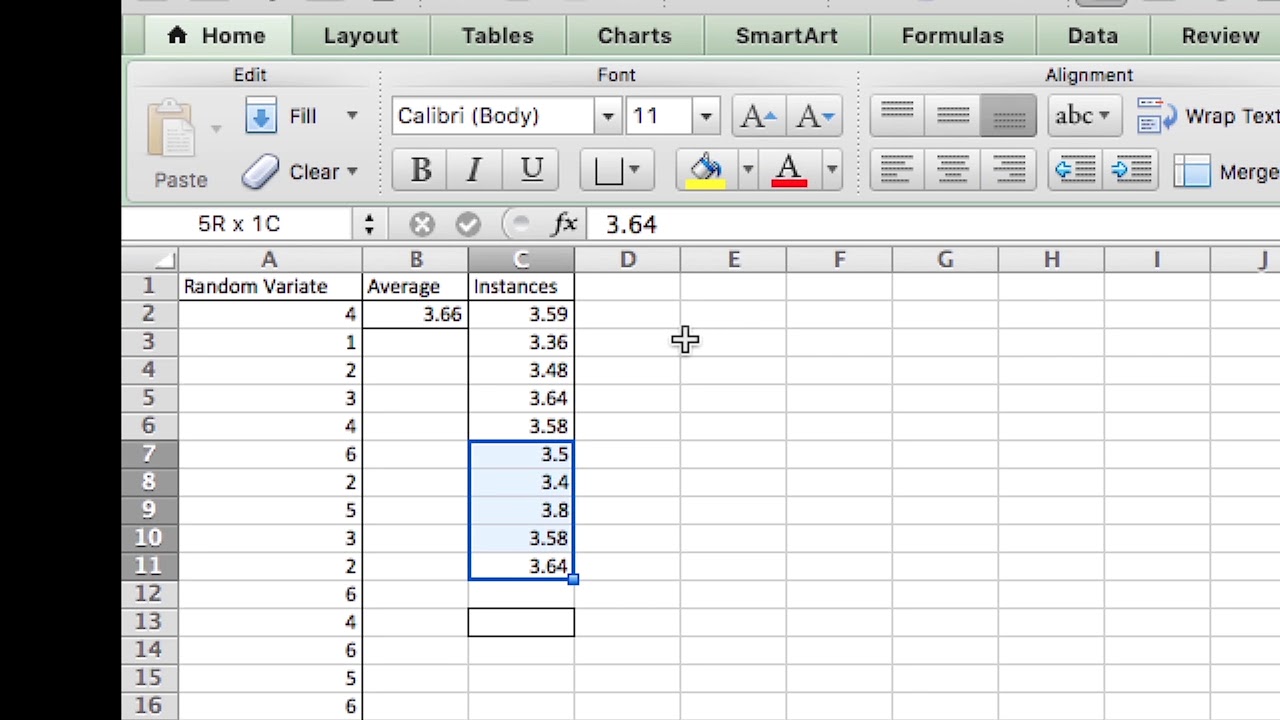1280x720 pixels.
Task: Toggle Italic formatting
Action: point(475,171)
